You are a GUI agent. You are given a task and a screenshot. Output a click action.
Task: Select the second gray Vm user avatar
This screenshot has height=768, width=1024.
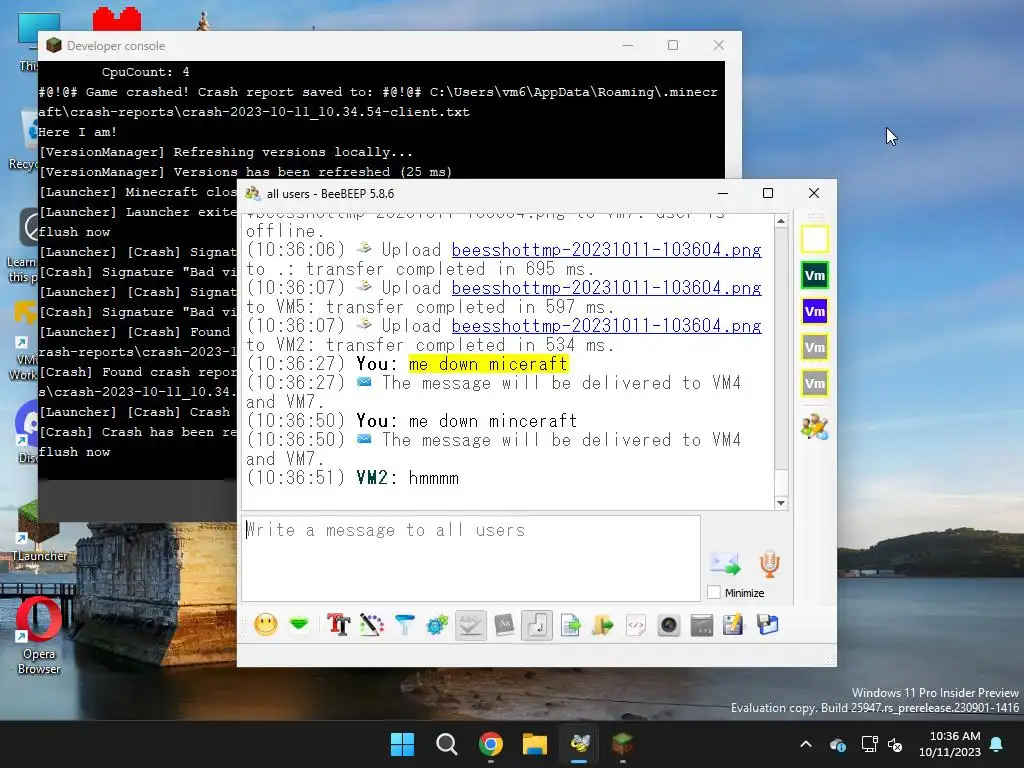(x=814, y=383)
